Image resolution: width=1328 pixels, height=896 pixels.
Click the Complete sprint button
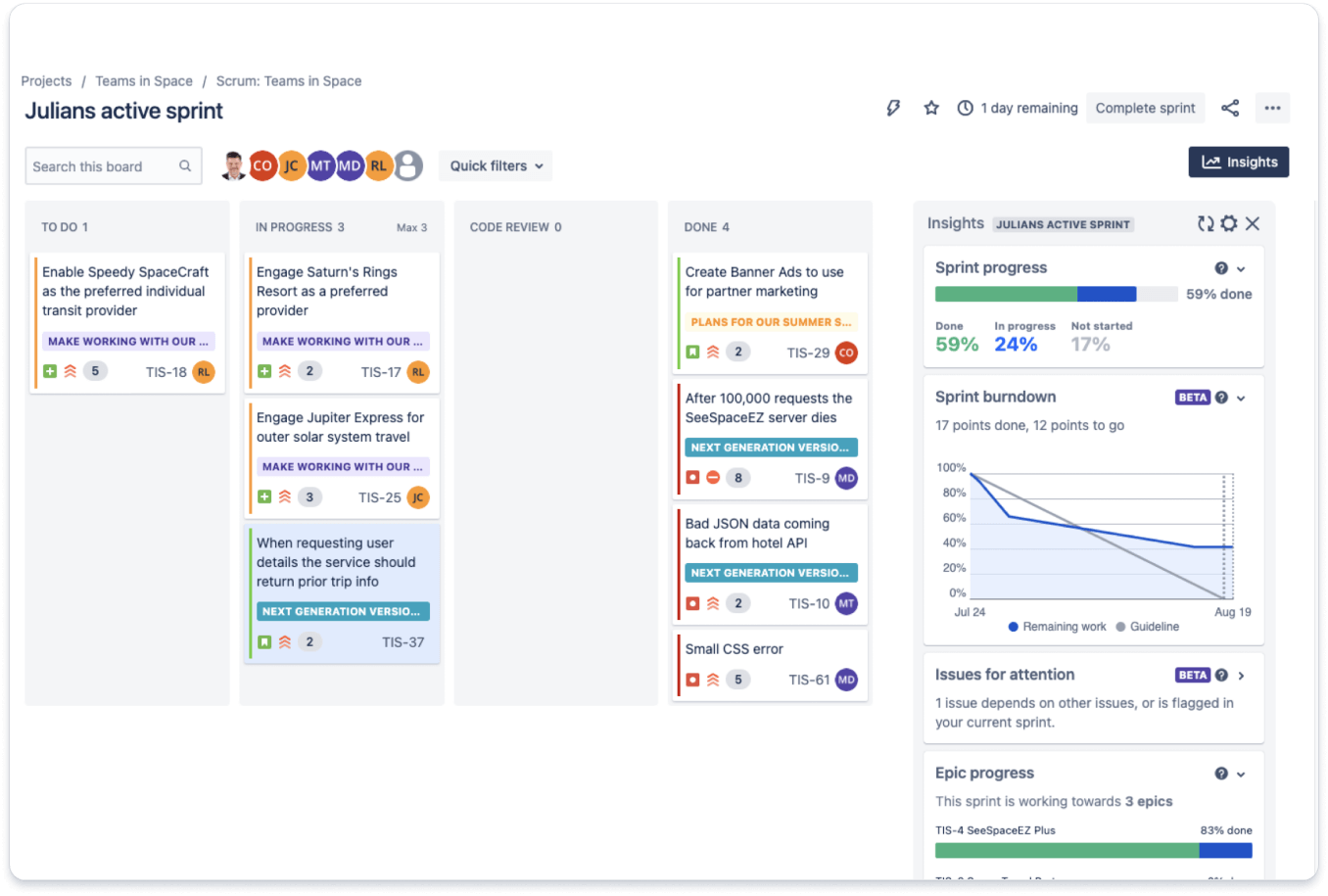pyautogui.click(x=1145, y=108)
